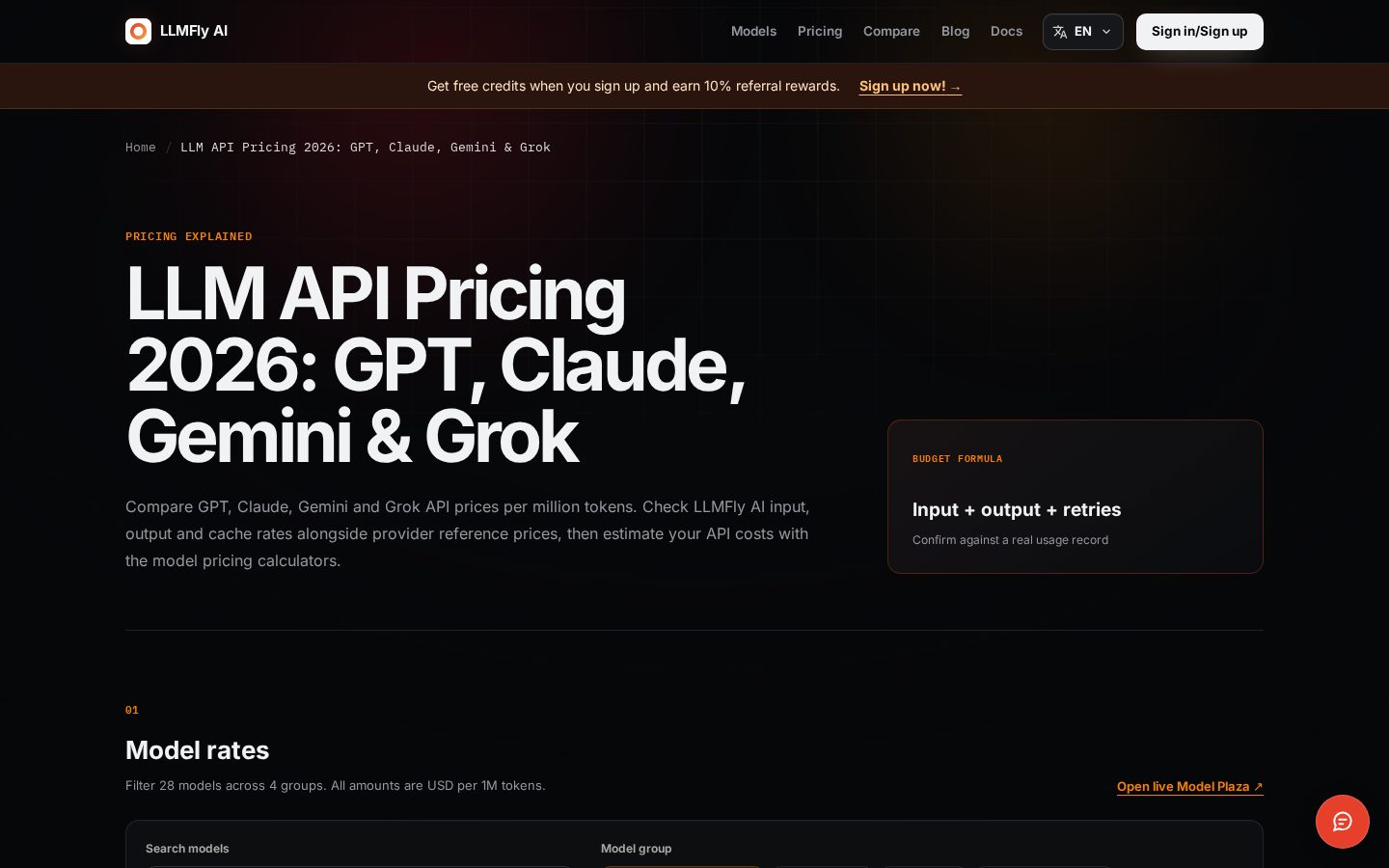Click the 'Filter 28 models' description text

pyautogui.click(x=336, y=786)
